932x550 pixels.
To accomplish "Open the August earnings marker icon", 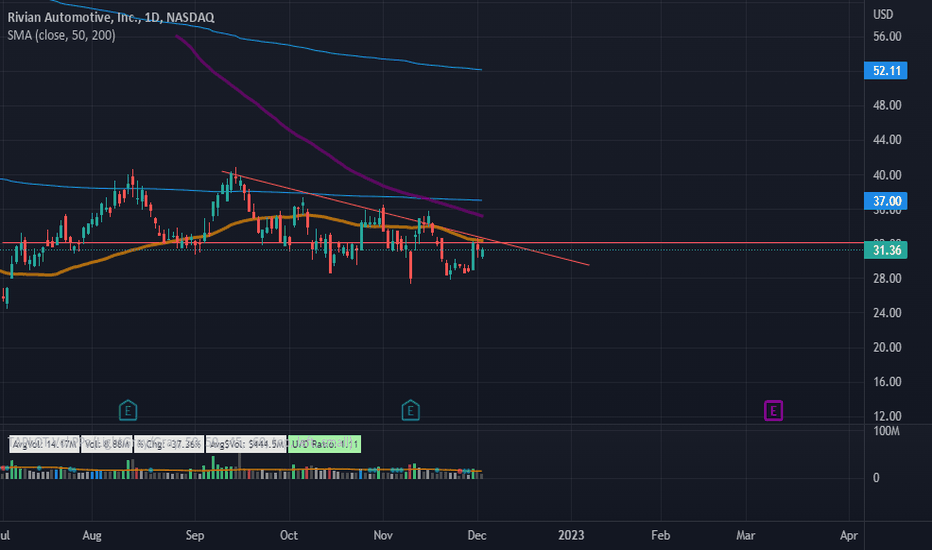I will [128, 410].
